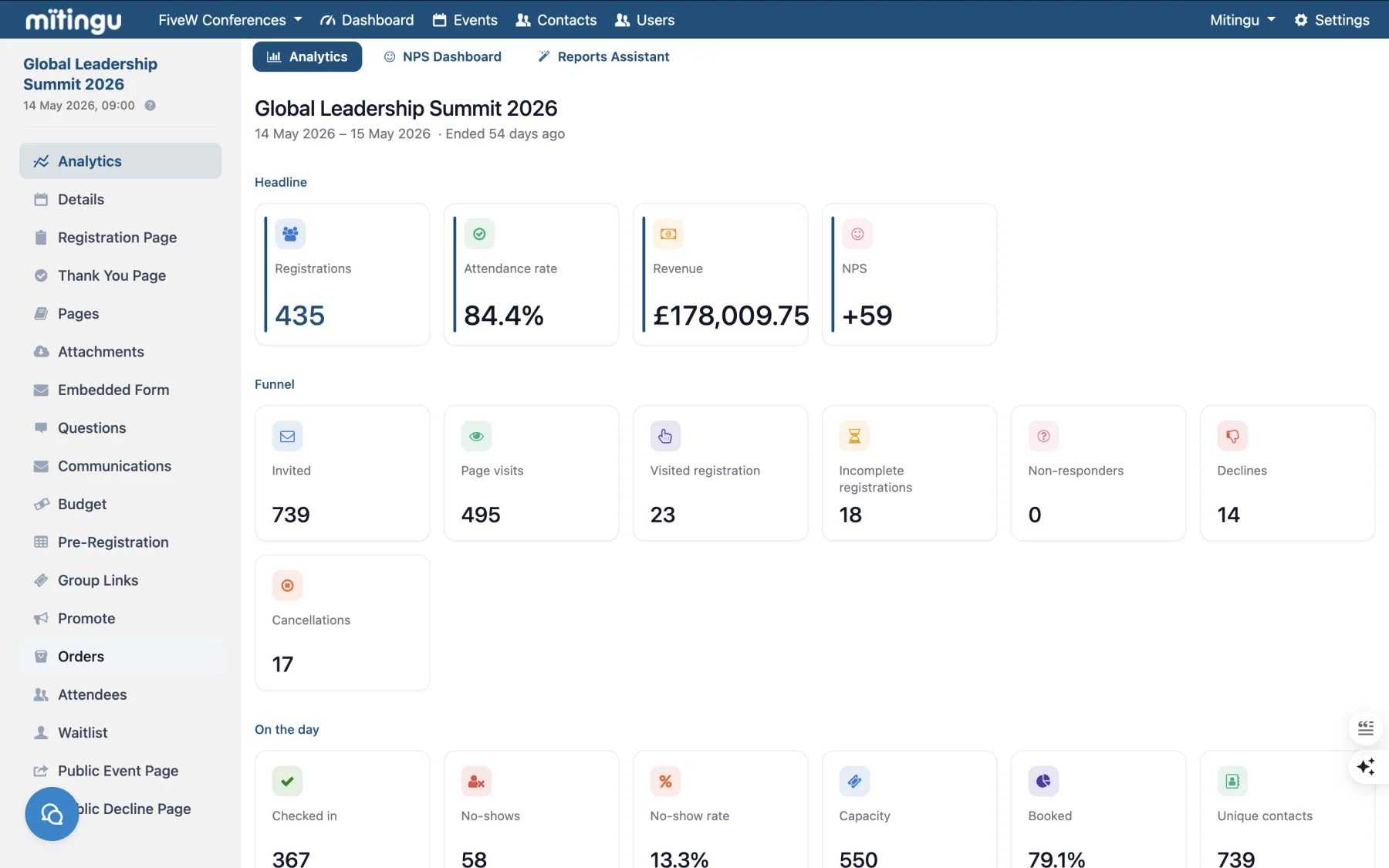The width and height of the screenshot is (1389, 868).
Task: Open Users in top navigation
Action: point(645,20)
